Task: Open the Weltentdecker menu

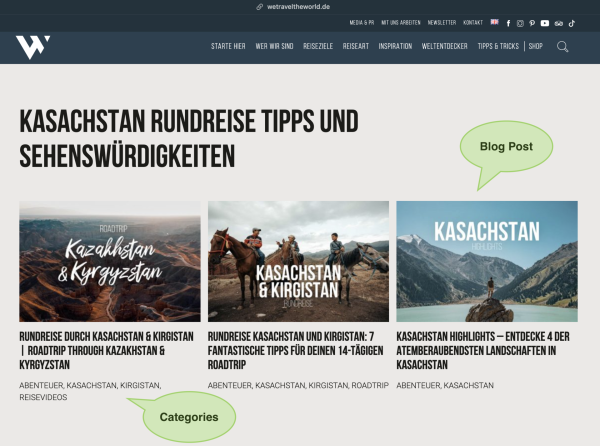Action: pos(445,46)
